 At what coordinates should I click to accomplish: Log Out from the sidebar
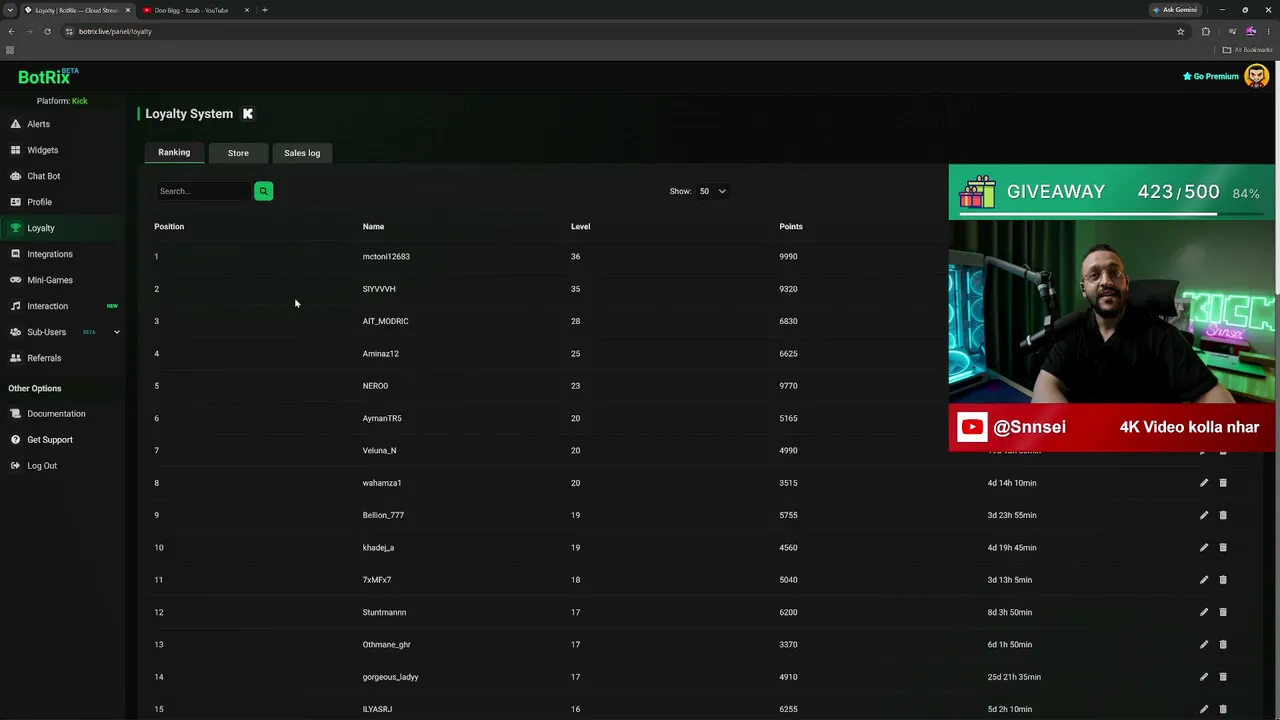(41, 466)
